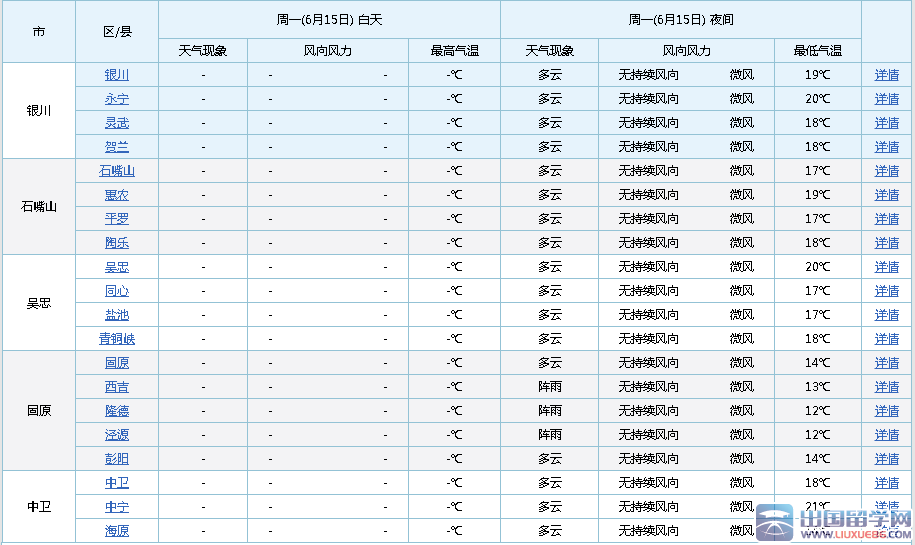Open 详情 link in the 西吉 row
This screenshot has height=545, width=915.
(x=887, y=387)
